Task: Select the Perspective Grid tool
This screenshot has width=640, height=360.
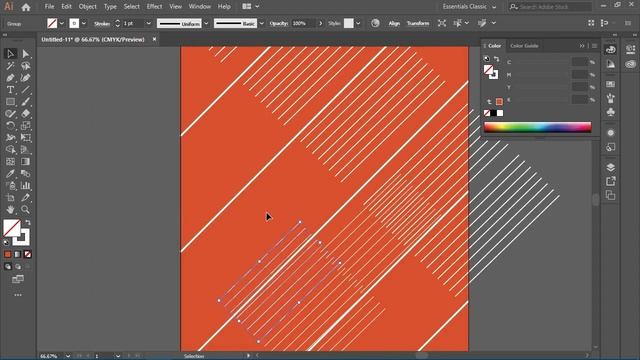Action: point(26,150)
